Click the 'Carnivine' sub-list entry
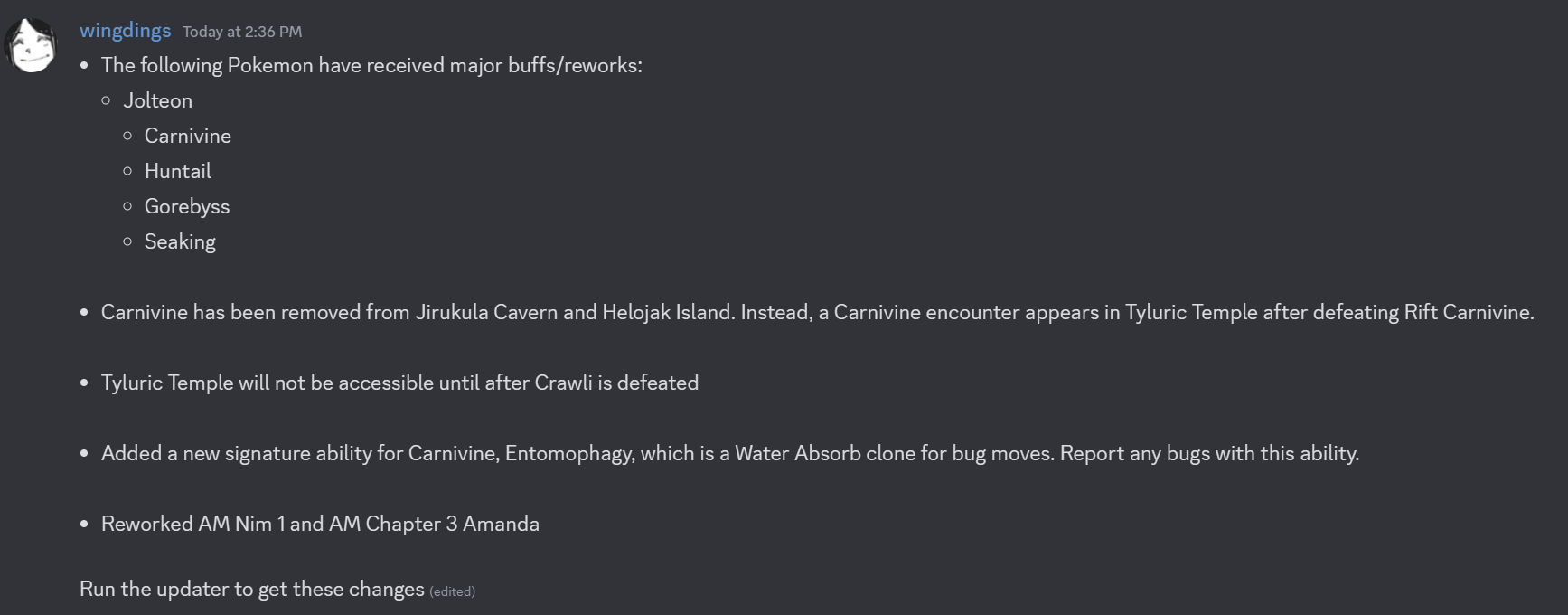 coord(188,136)
